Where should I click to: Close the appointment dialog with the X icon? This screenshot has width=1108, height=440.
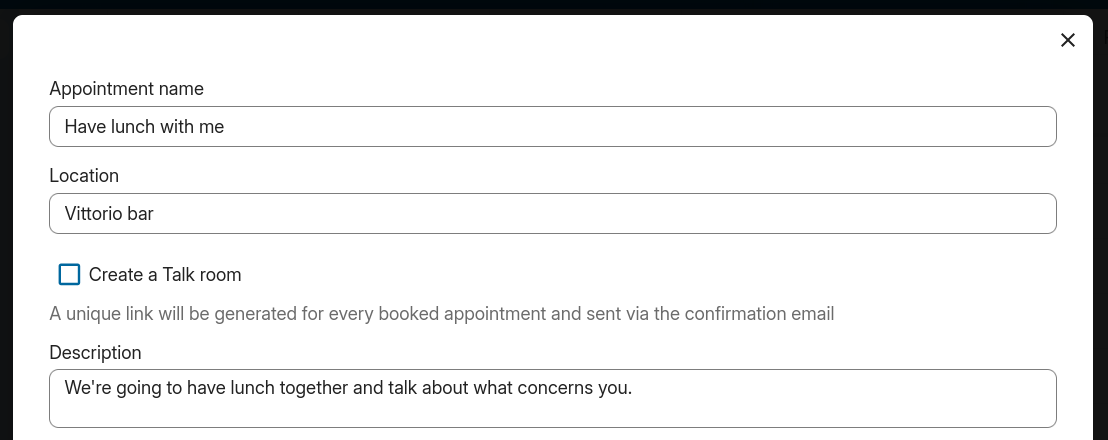pyautogui.click(x=1068, y=40)
